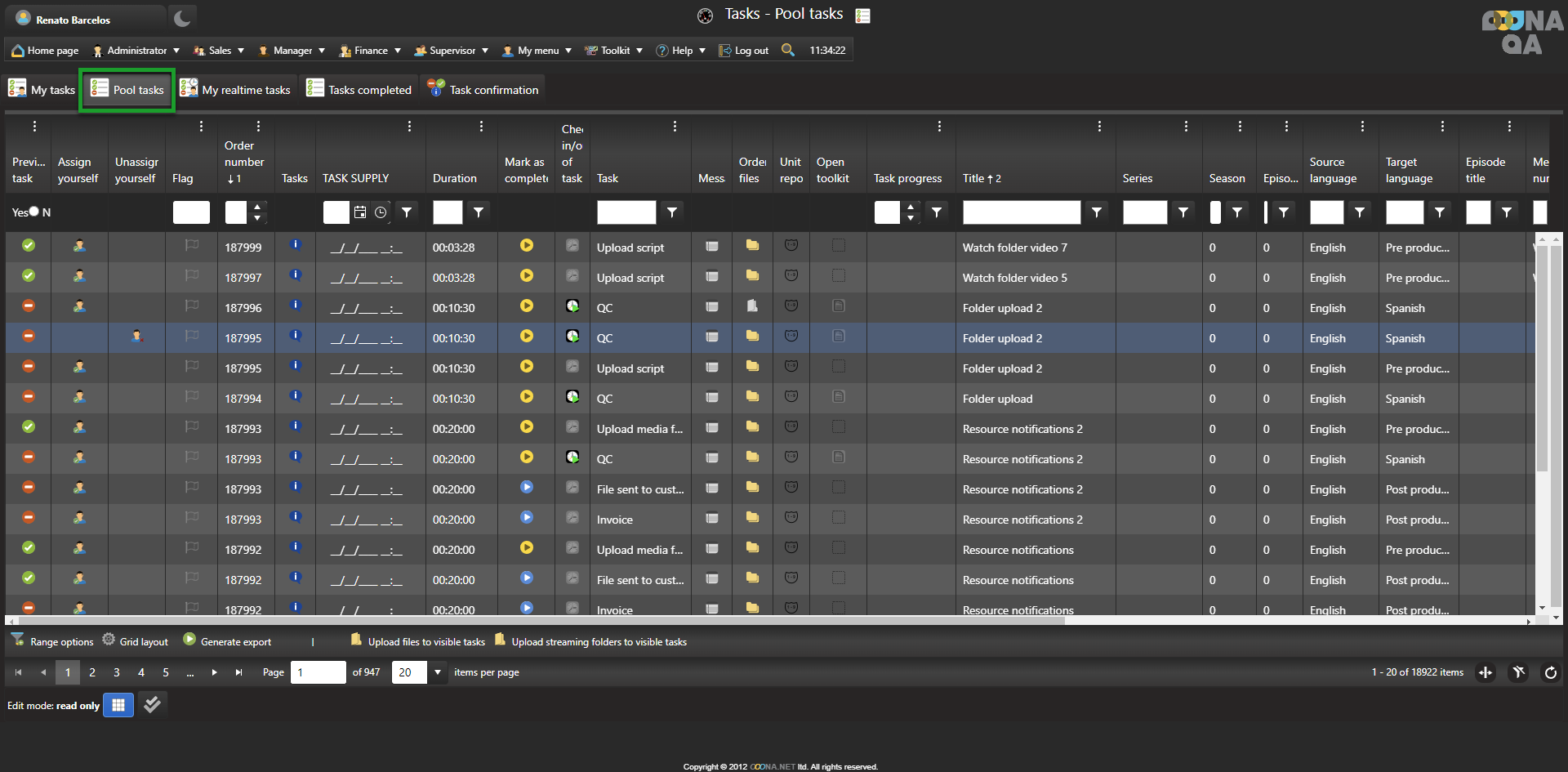Toggle edit mode grid button
The width and height of the screenshot is (1568, 772).
click(x=118, y=705)
